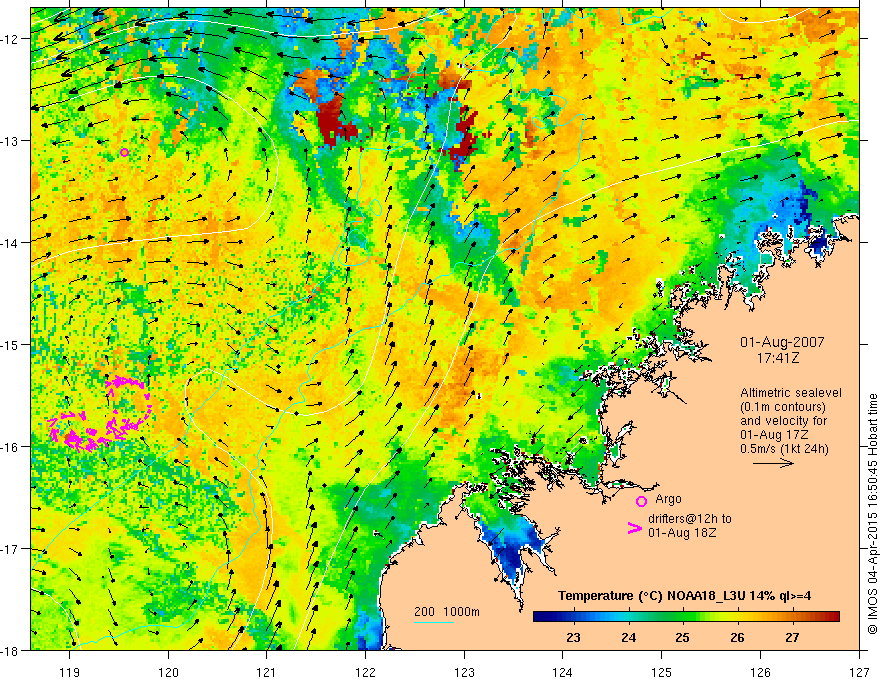Image resolution: width=880 pixels, height=680 pixels.
Task: Click the 0.5m/s velocity scale arrow
Action: [x=773, y=463]
